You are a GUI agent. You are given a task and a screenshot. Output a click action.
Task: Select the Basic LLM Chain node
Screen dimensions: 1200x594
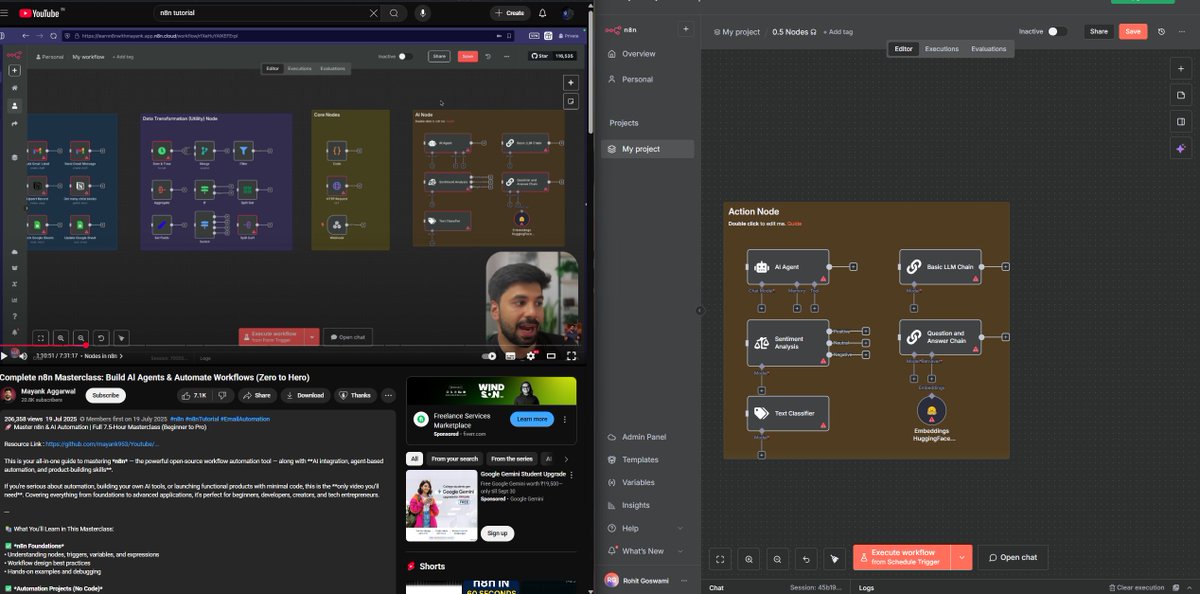940,267
